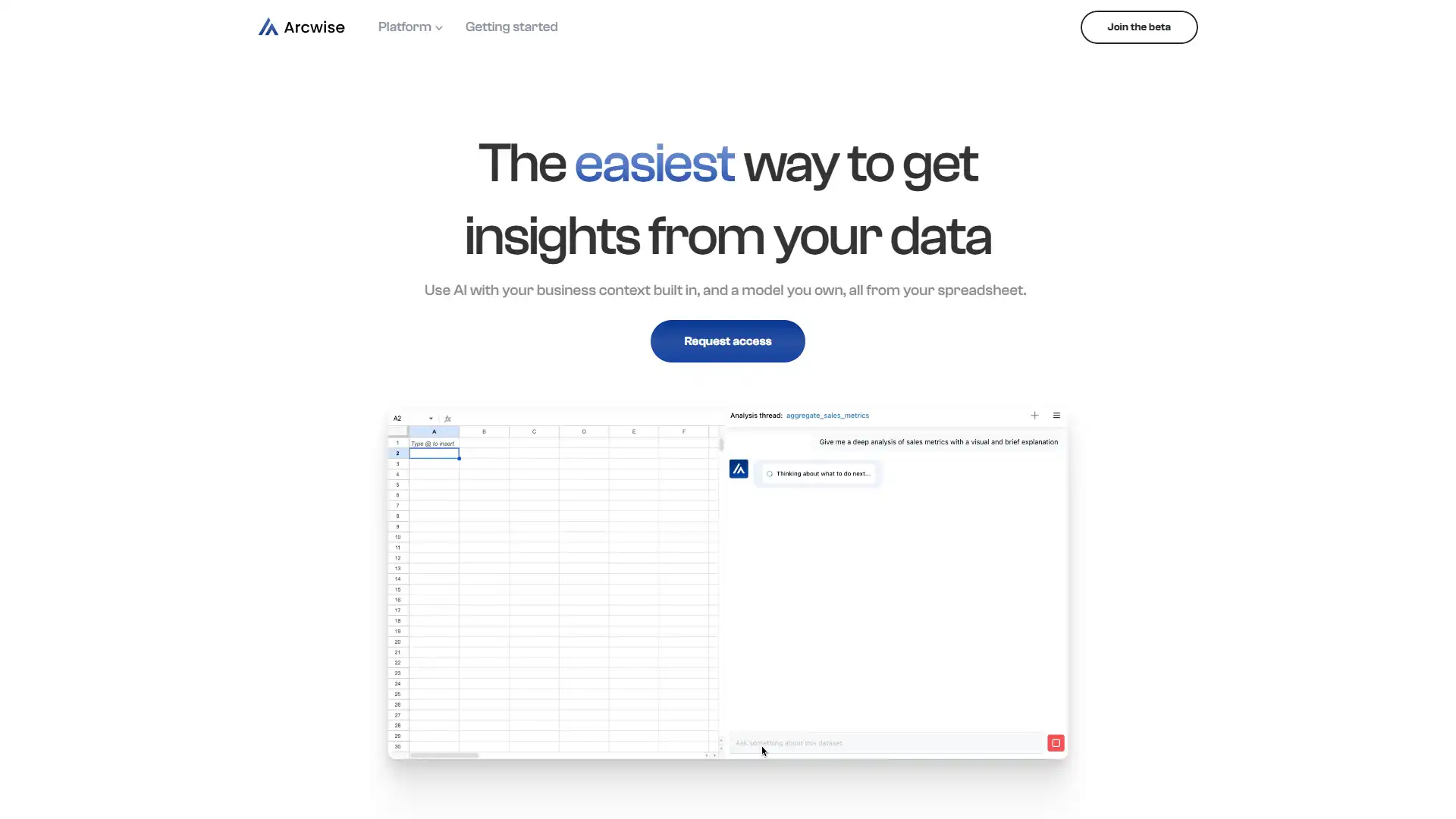Click the add new thread icon
The height and width of the screenshot is (819, 1456).
pyautogui.click(x=1034, y=414)
